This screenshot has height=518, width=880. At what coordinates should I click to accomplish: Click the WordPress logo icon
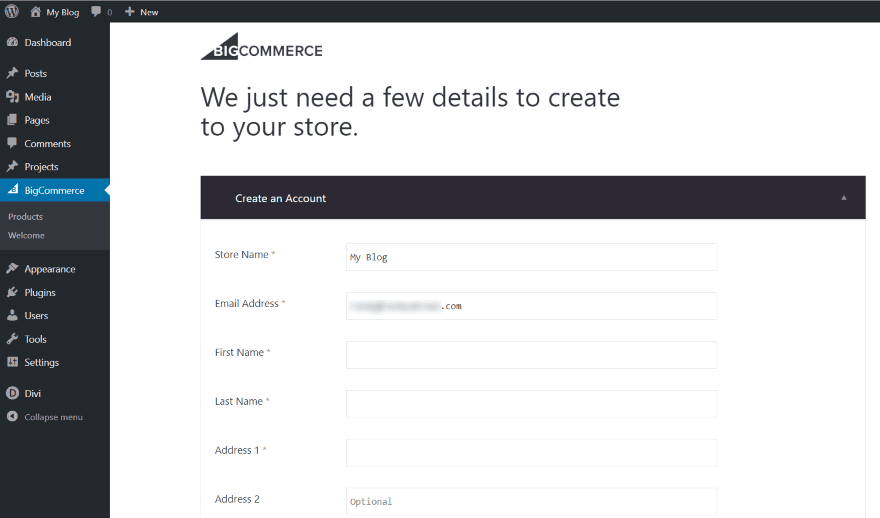12,12
